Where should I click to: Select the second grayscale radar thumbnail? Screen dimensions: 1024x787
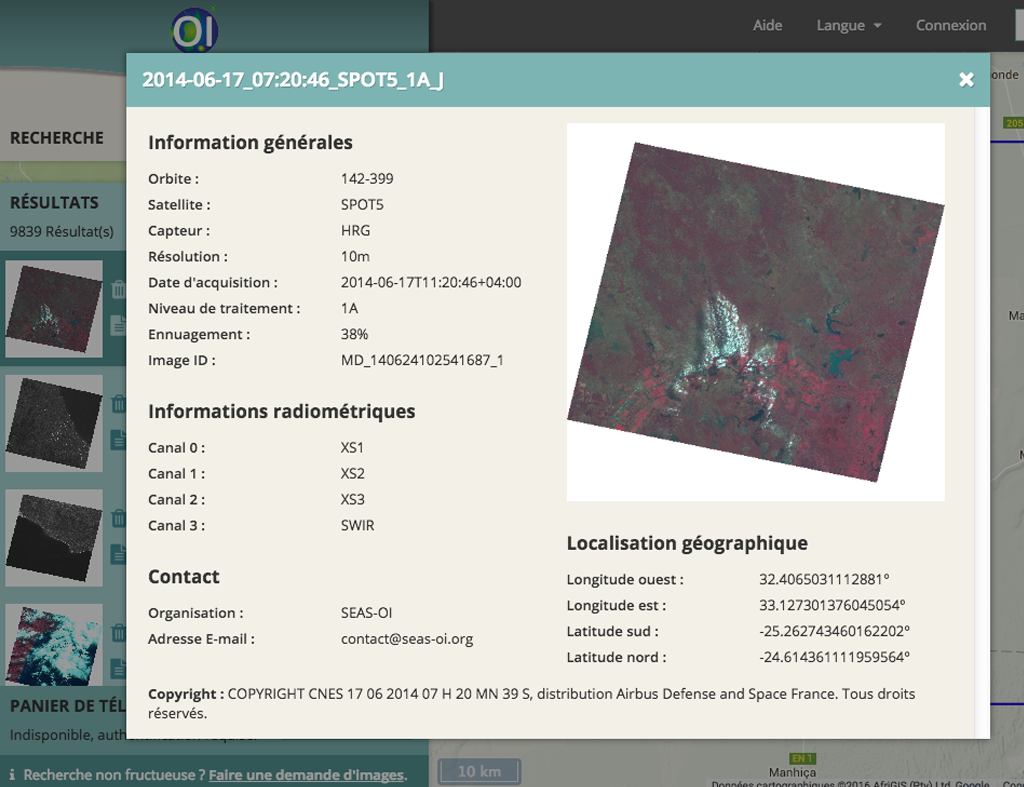pos(54,423)
